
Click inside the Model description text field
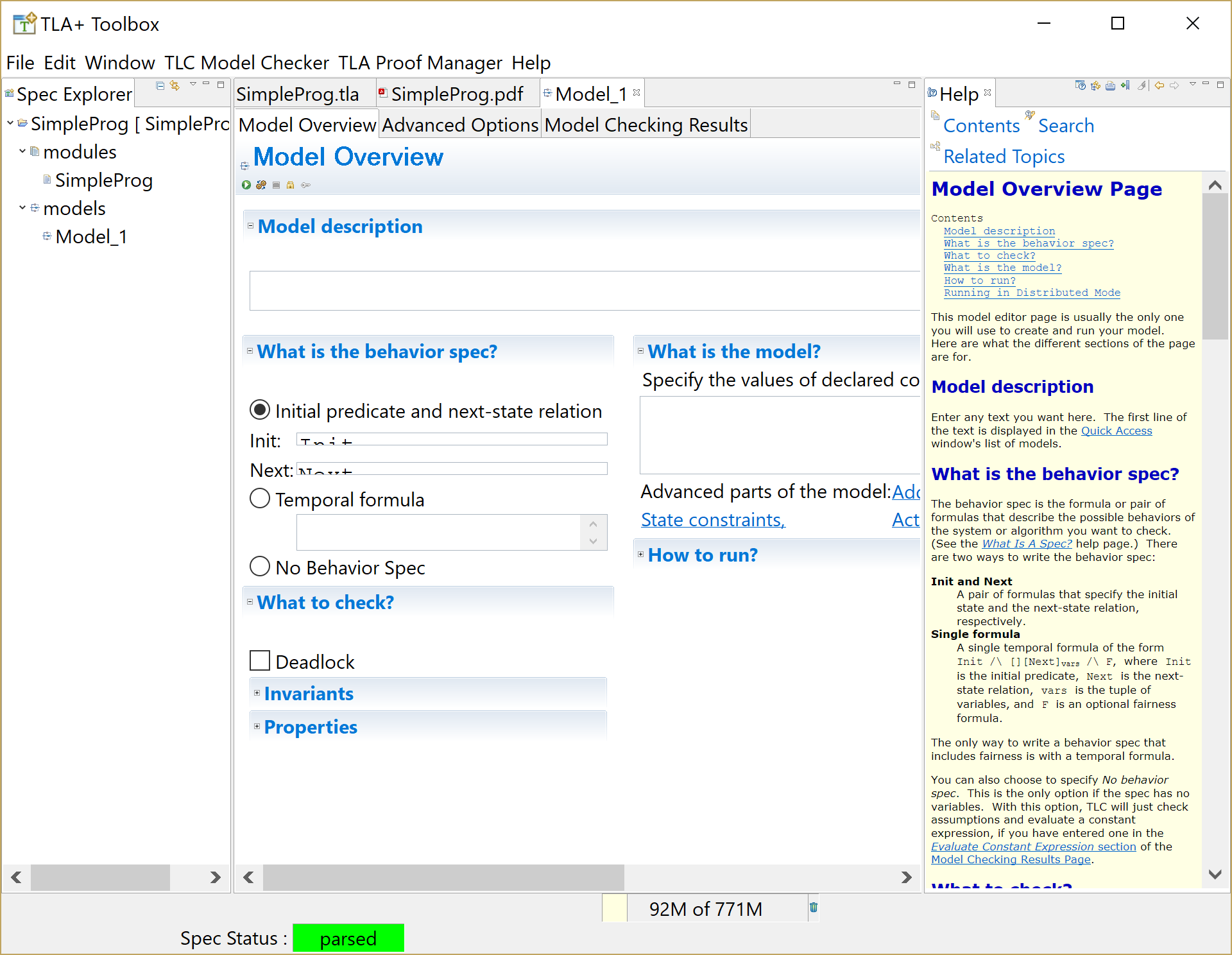(577, 290)
